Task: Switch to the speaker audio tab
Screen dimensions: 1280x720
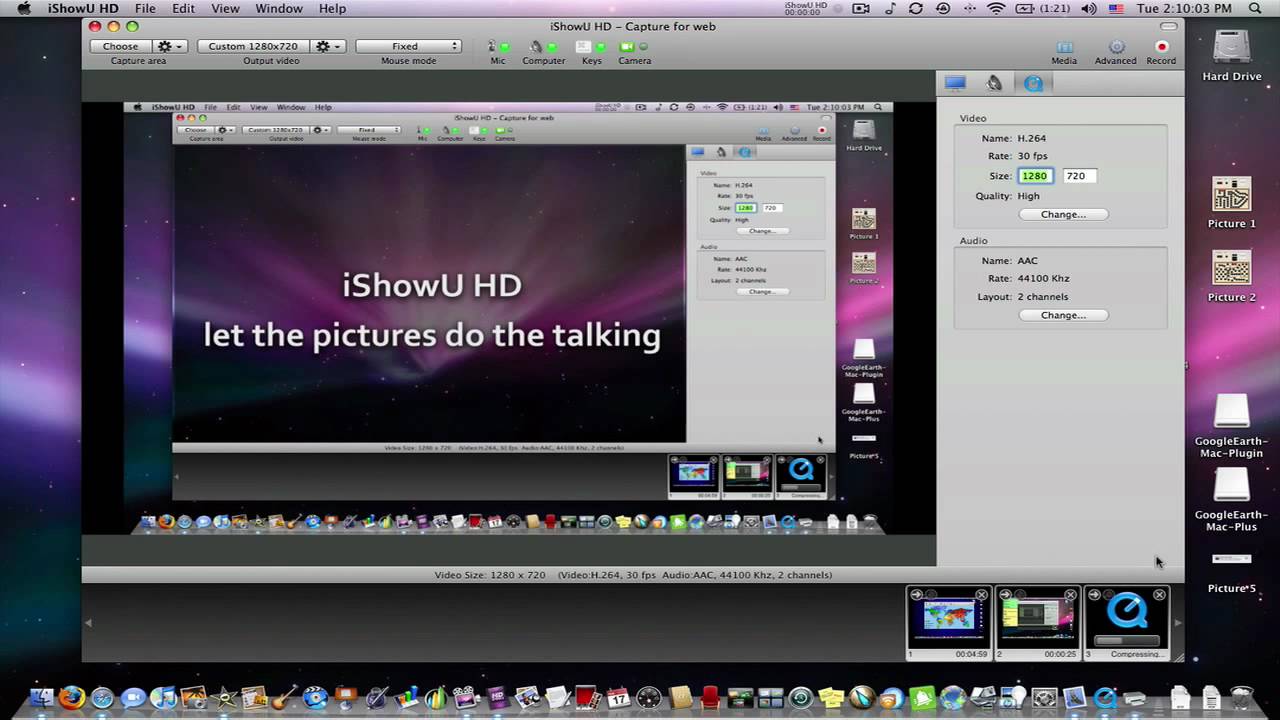Action: (x=994, y=84)
